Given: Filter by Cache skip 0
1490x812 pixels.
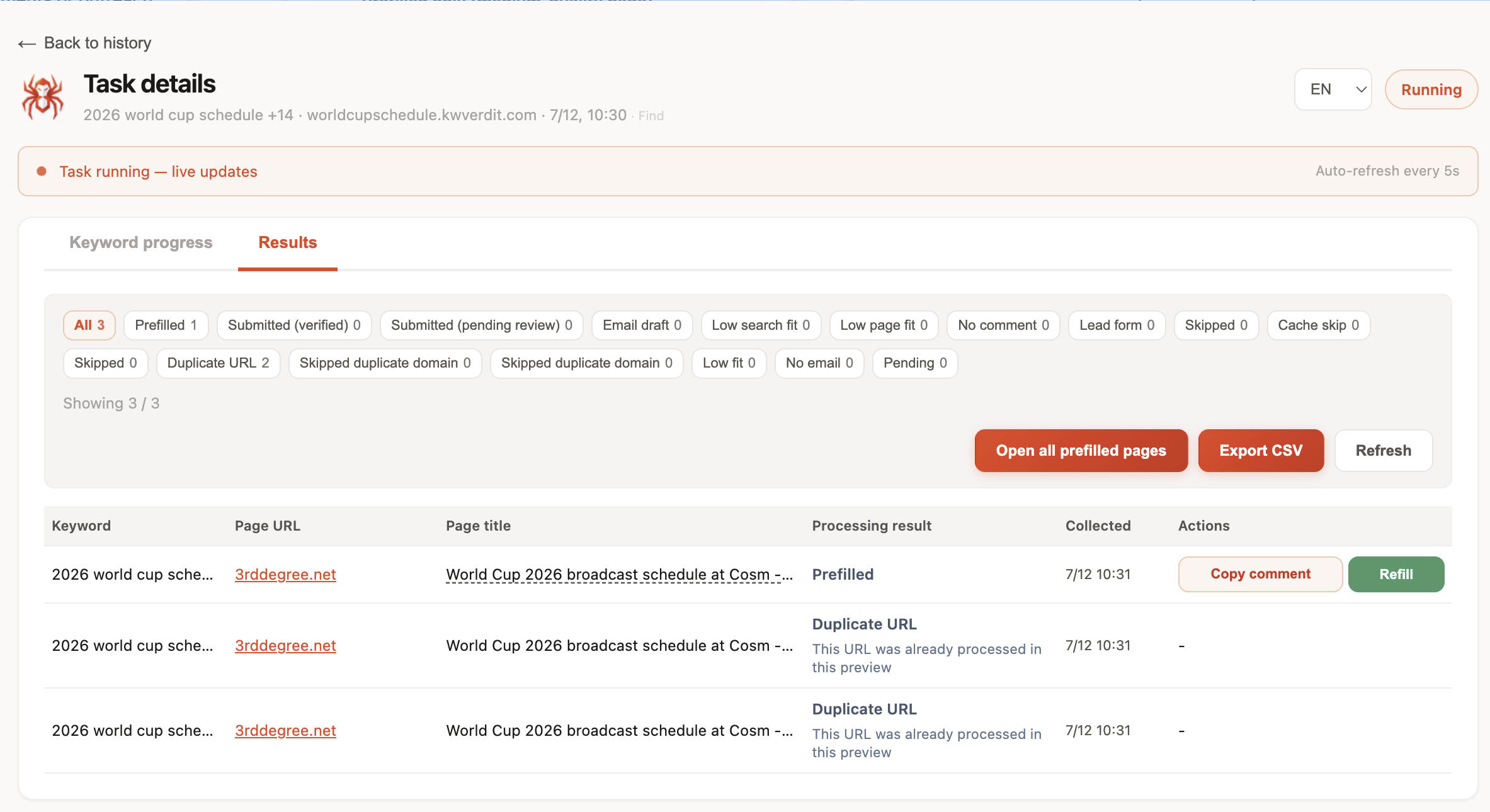Looking at the screenshot, I should tap(1319, 325).
